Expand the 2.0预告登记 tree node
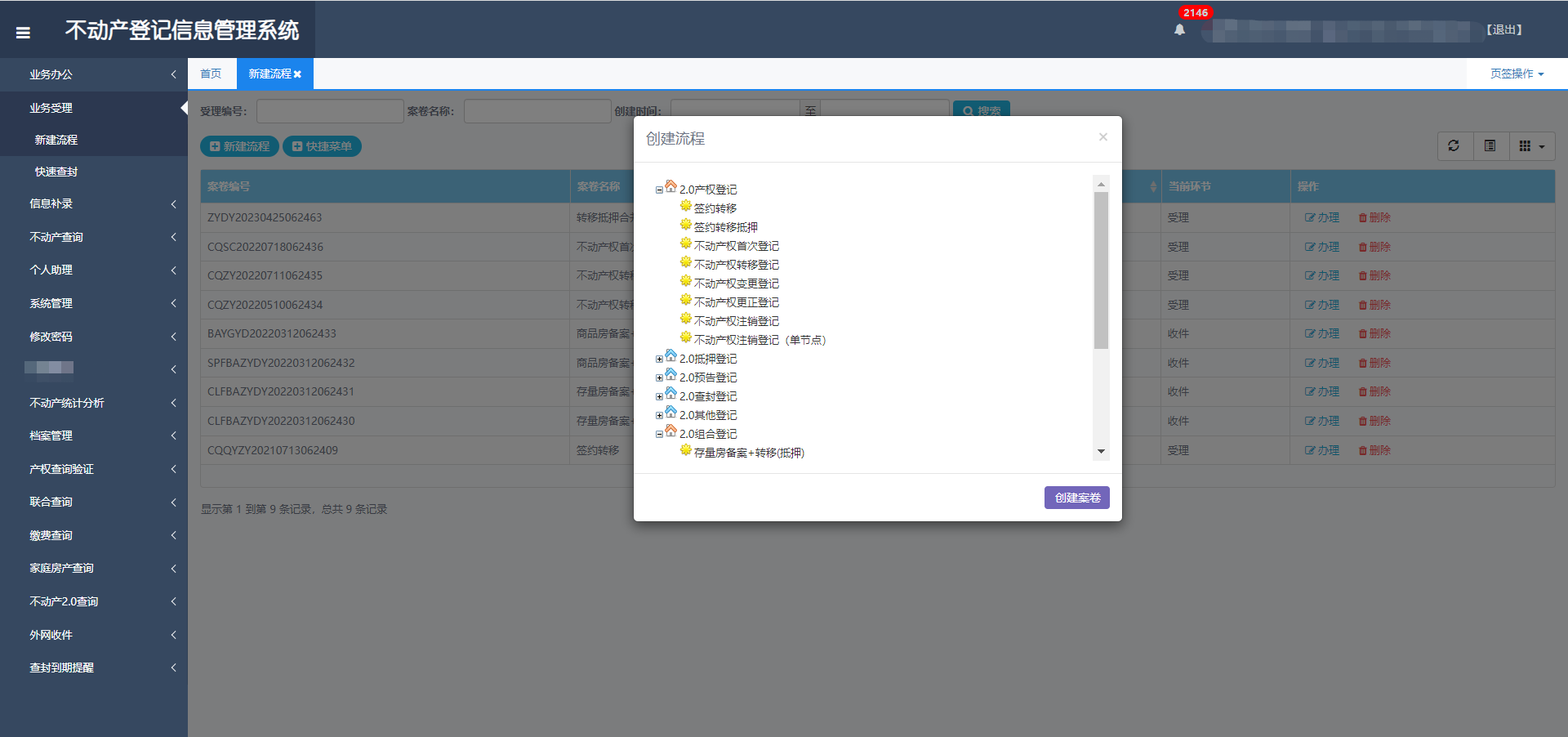This screenshot has height=737, width=1568. (659, 377)
